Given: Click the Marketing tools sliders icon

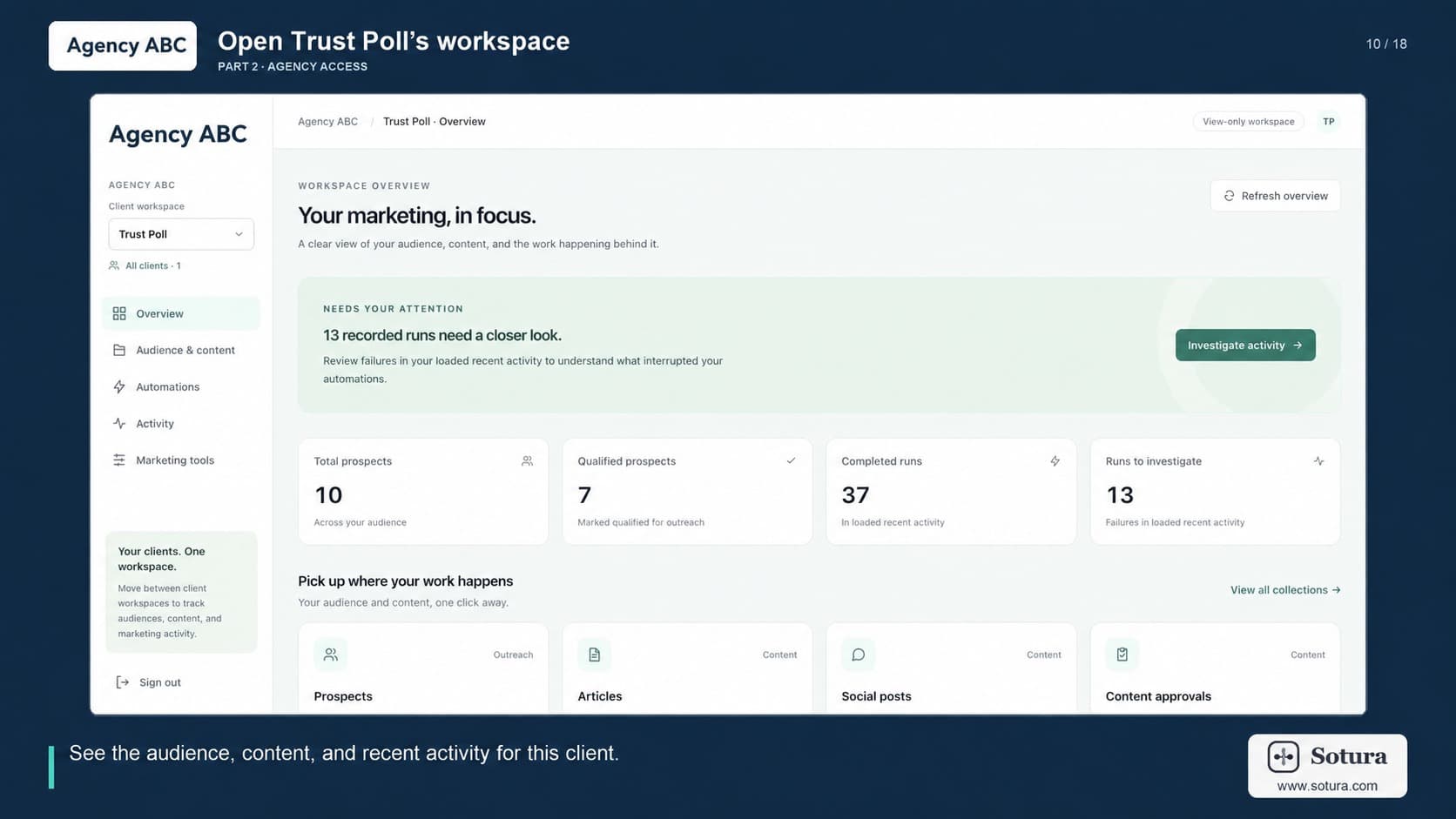Looking at the screenshot, I should pos(119,460).
